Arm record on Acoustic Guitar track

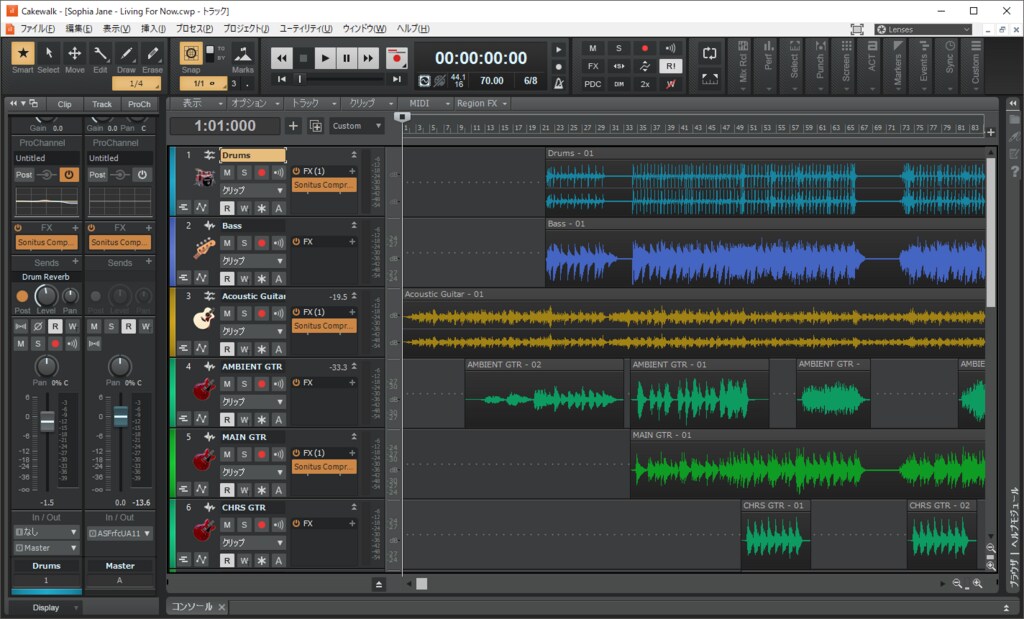[x=261, y=313]
